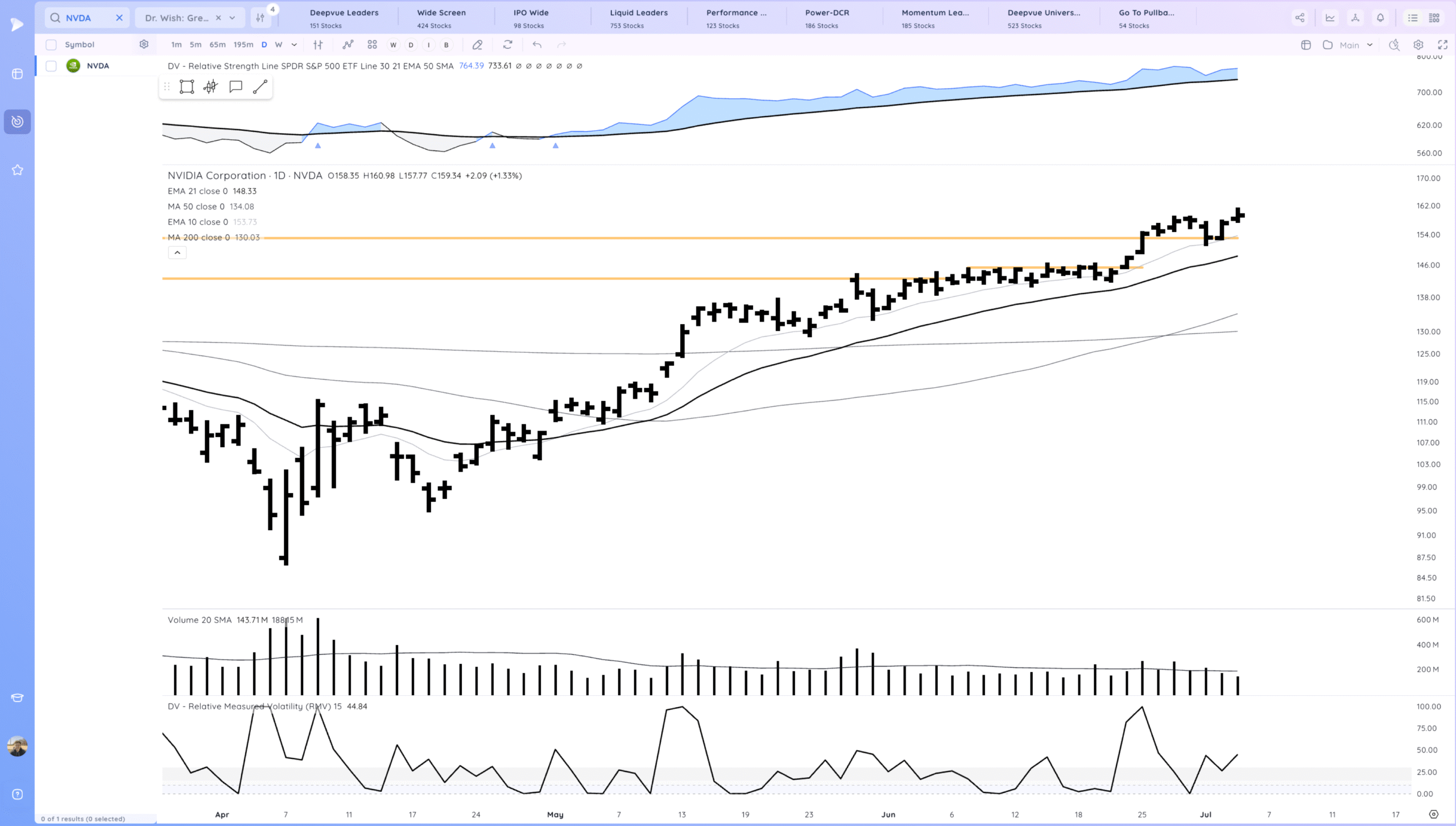
Task: Toggle fullscreen chart mode
Action: pyautogui.click(x=1443, y=45)
